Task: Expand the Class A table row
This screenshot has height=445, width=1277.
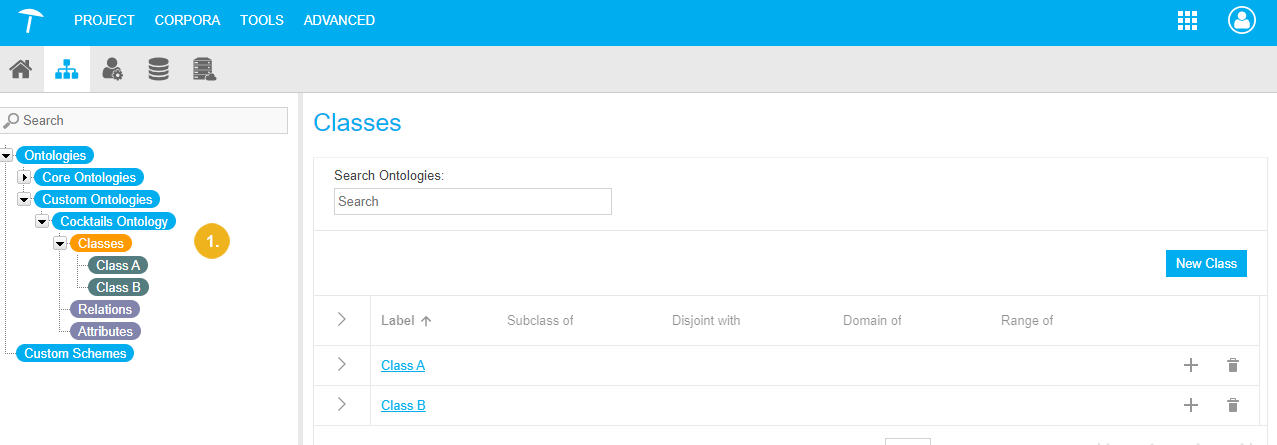Action: point(342,365)
